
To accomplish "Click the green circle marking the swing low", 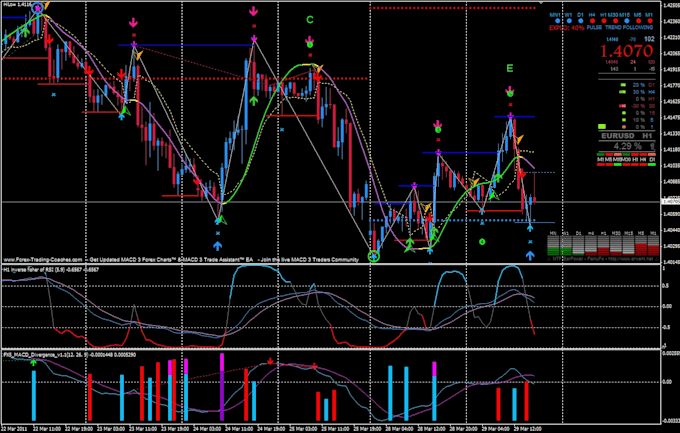I will [374, 256].
